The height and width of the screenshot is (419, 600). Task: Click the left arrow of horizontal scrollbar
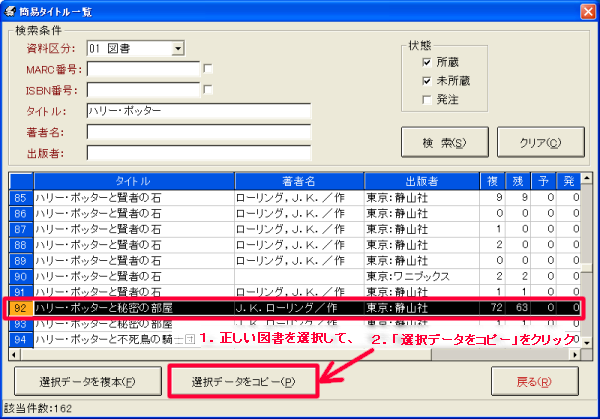pos(15,355)
